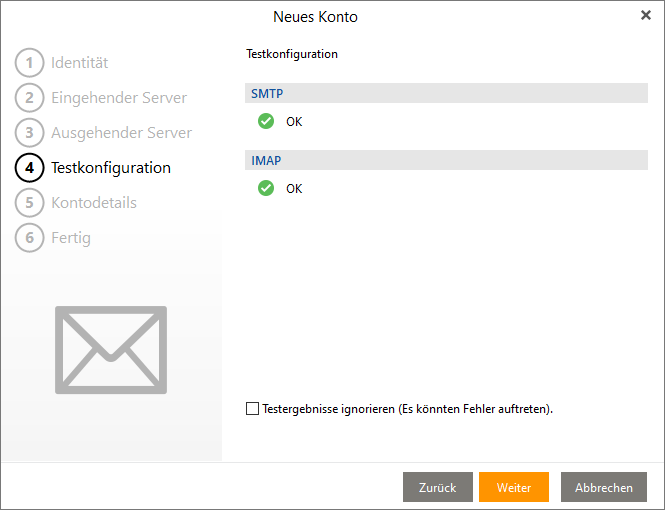Click the Testkonfiguration heading above SMTP
Viewport: 665px width, 510px height.
pyautogui.click(x=292, y=54)
